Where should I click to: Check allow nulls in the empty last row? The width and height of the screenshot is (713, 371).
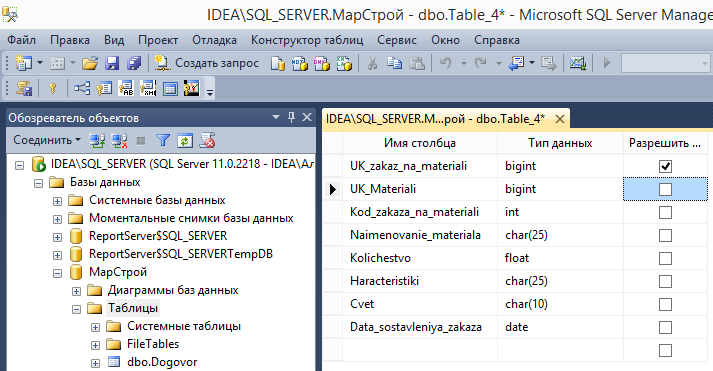[665, 351]
